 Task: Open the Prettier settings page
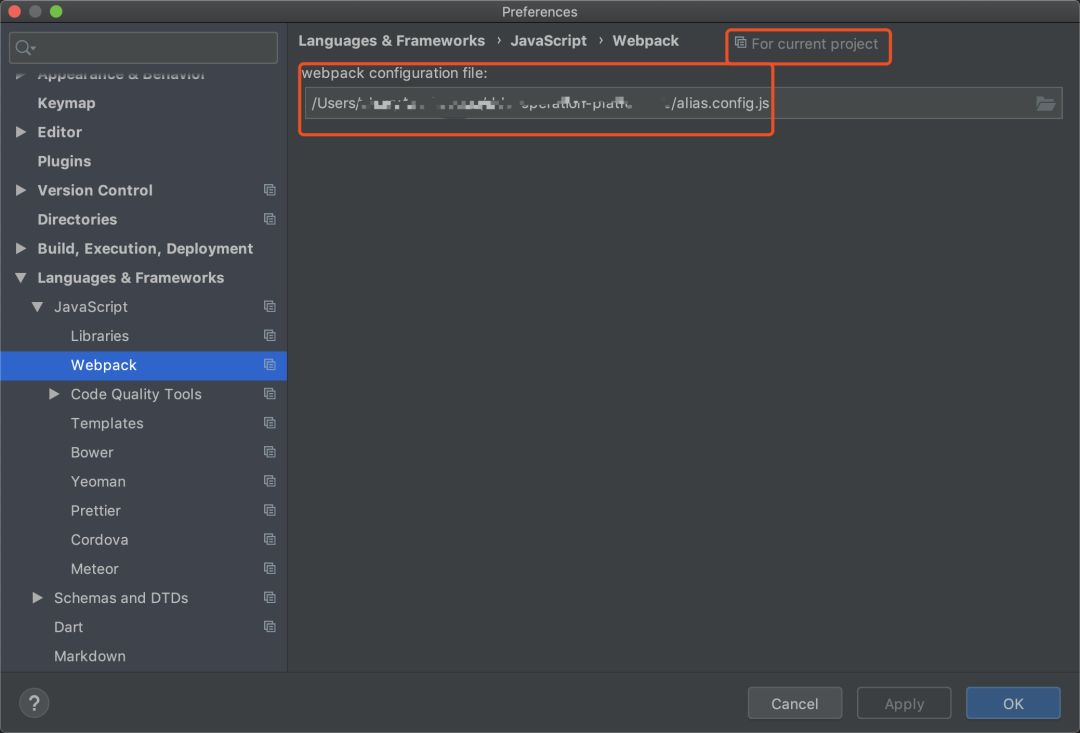[95, 510]
